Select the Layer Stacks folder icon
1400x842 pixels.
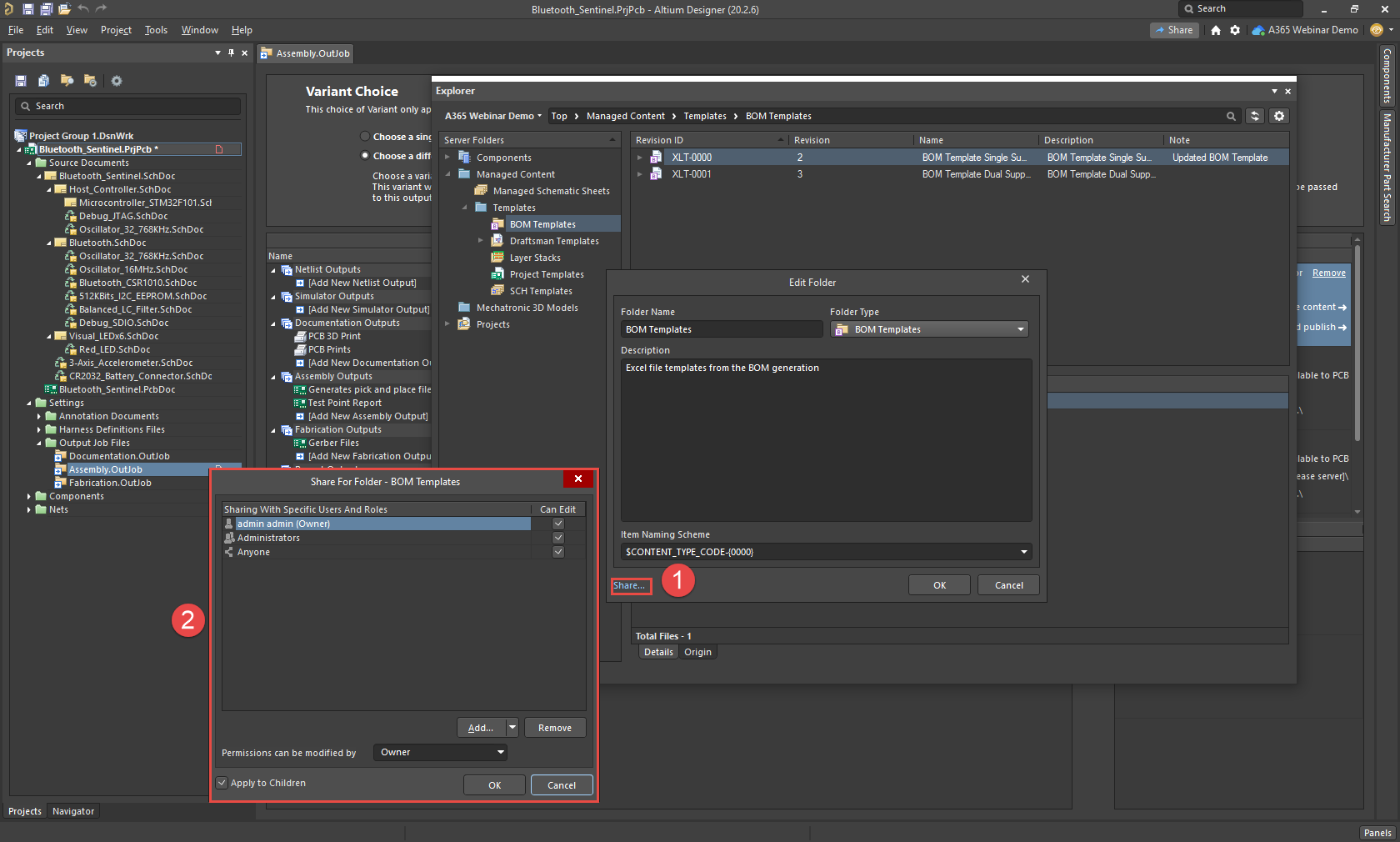497,258
